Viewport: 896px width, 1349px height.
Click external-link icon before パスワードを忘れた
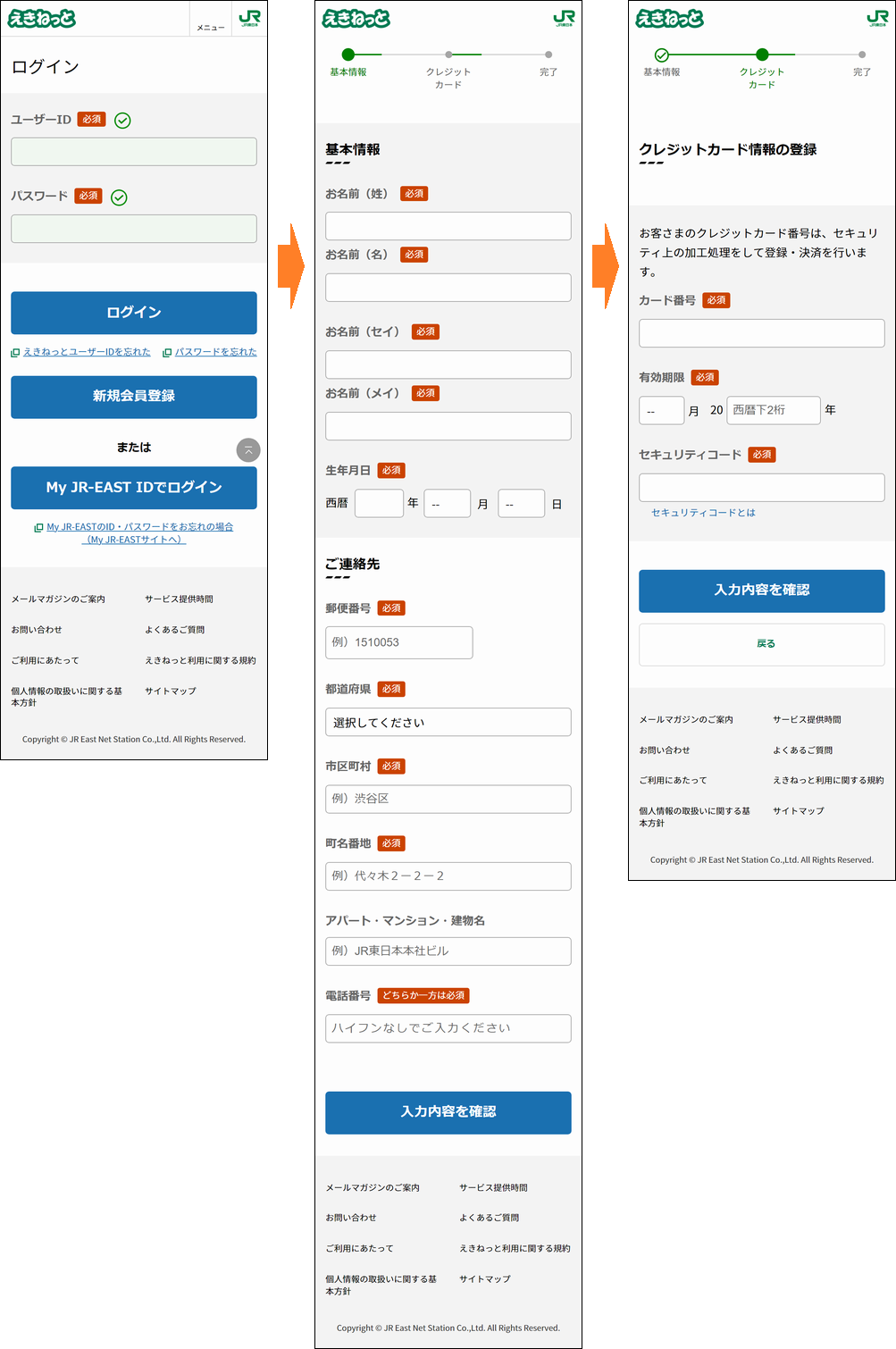tap(167, 353)
